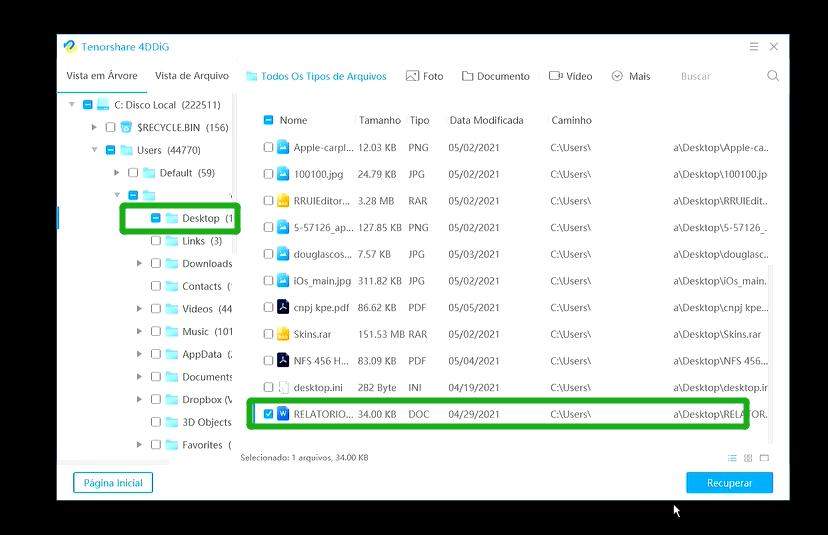This screenshot has height=535, width=828.
Task: Click the 3D Objects folder icon
Action: click(172, 422)
